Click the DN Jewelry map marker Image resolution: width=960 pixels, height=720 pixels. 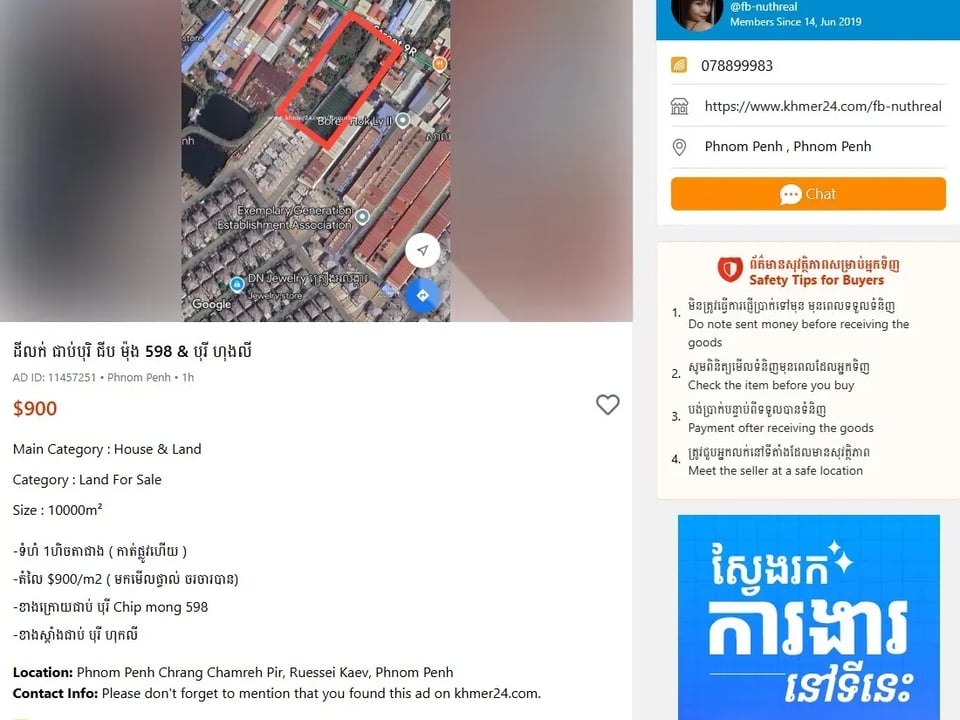[237, 284]
